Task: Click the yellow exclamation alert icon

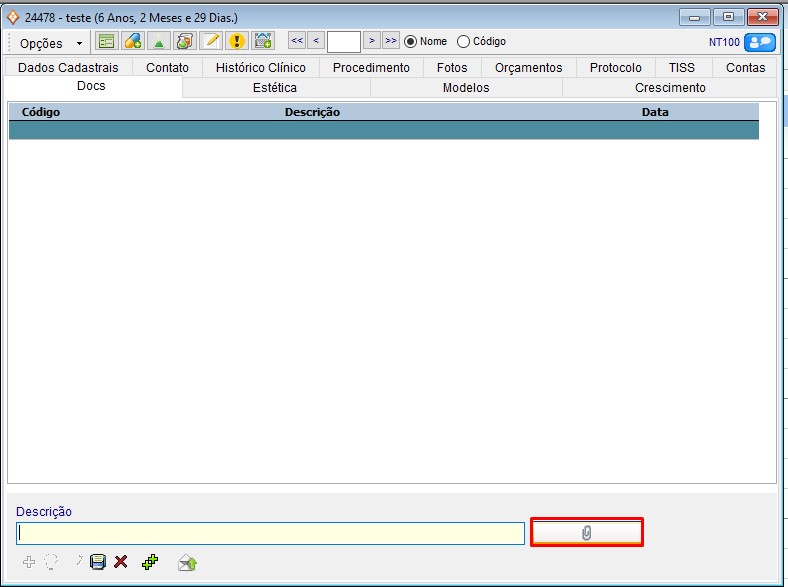Action: coord(237,41)
